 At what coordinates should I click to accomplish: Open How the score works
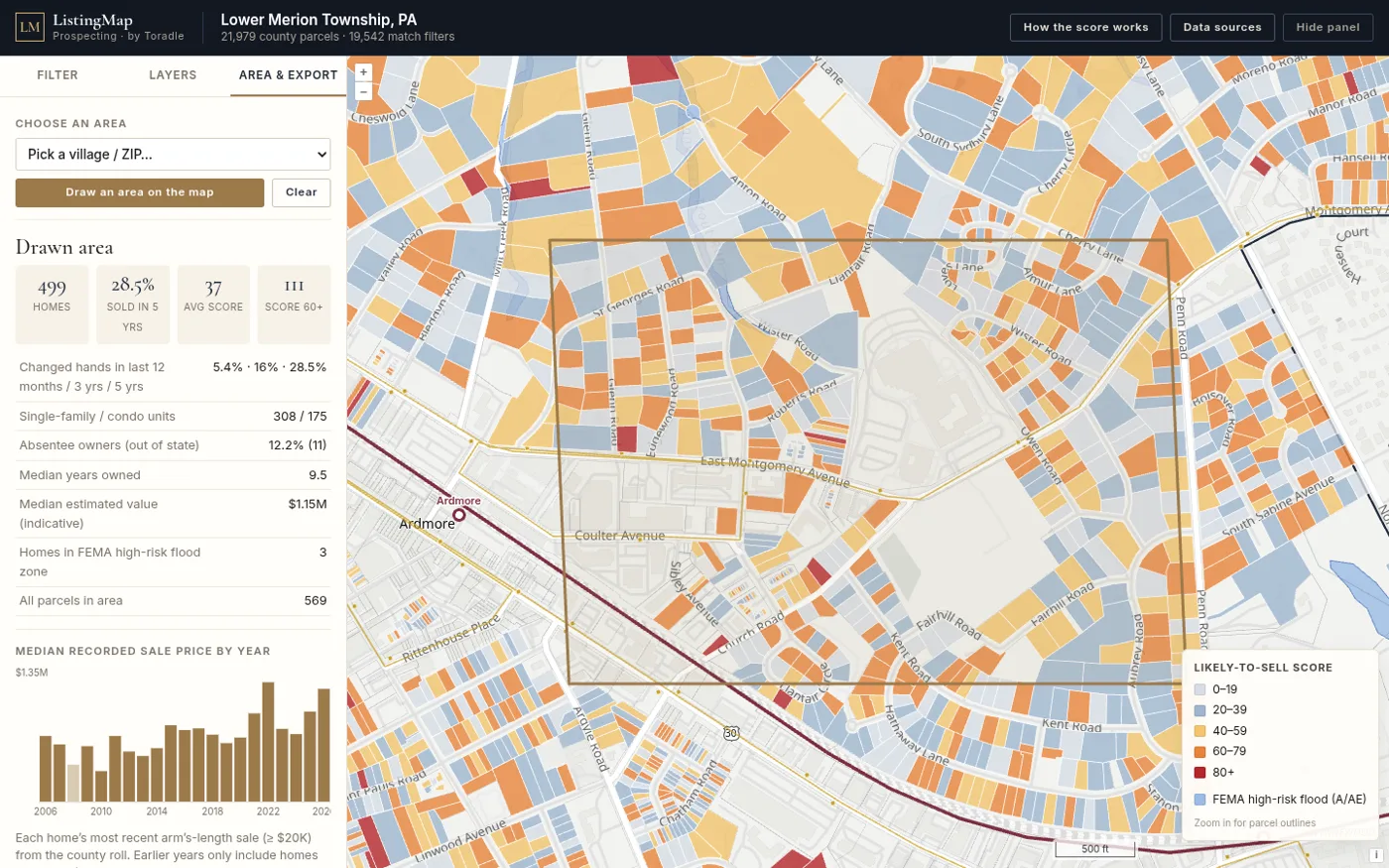tap(1085, 28)
